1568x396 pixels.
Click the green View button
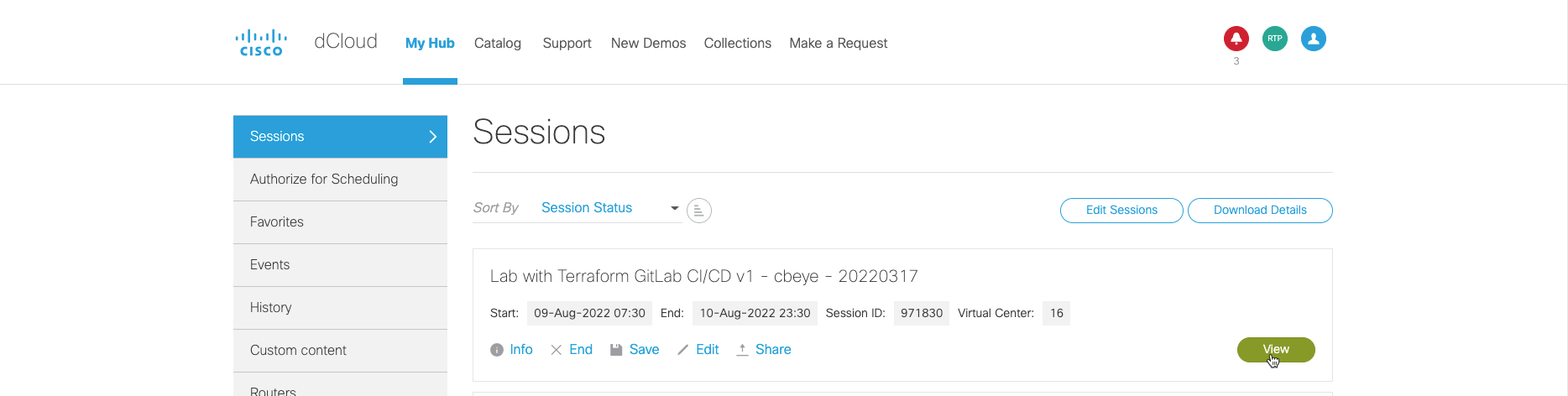tap(1276, 350)
